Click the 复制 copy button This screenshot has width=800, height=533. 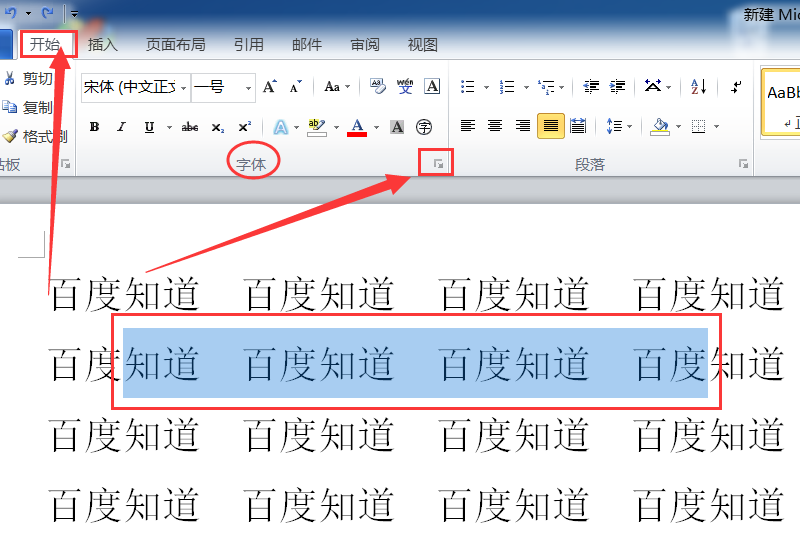[x=29, y=108]
